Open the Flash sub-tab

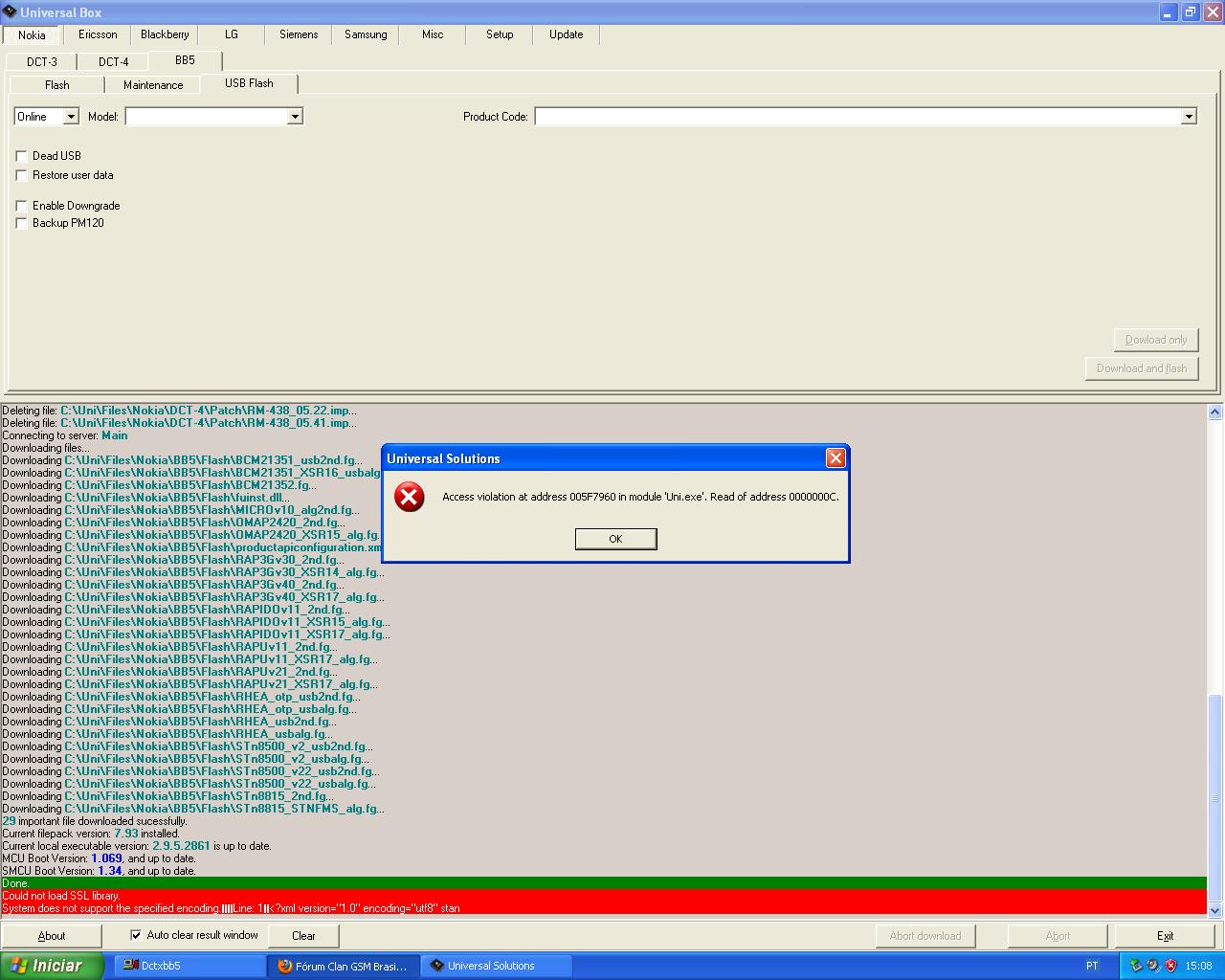point(57,85)
